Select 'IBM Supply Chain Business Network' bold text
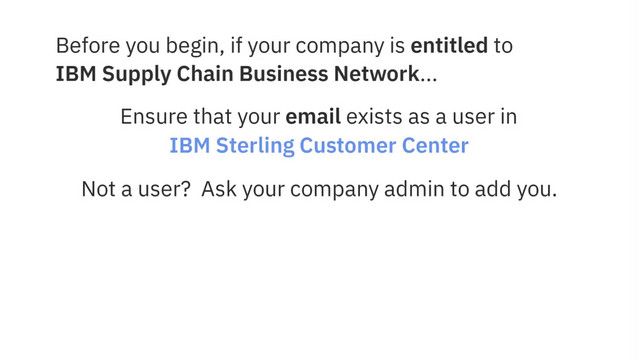640x360 pixels. pyautogui.click(x=238, y=74)
